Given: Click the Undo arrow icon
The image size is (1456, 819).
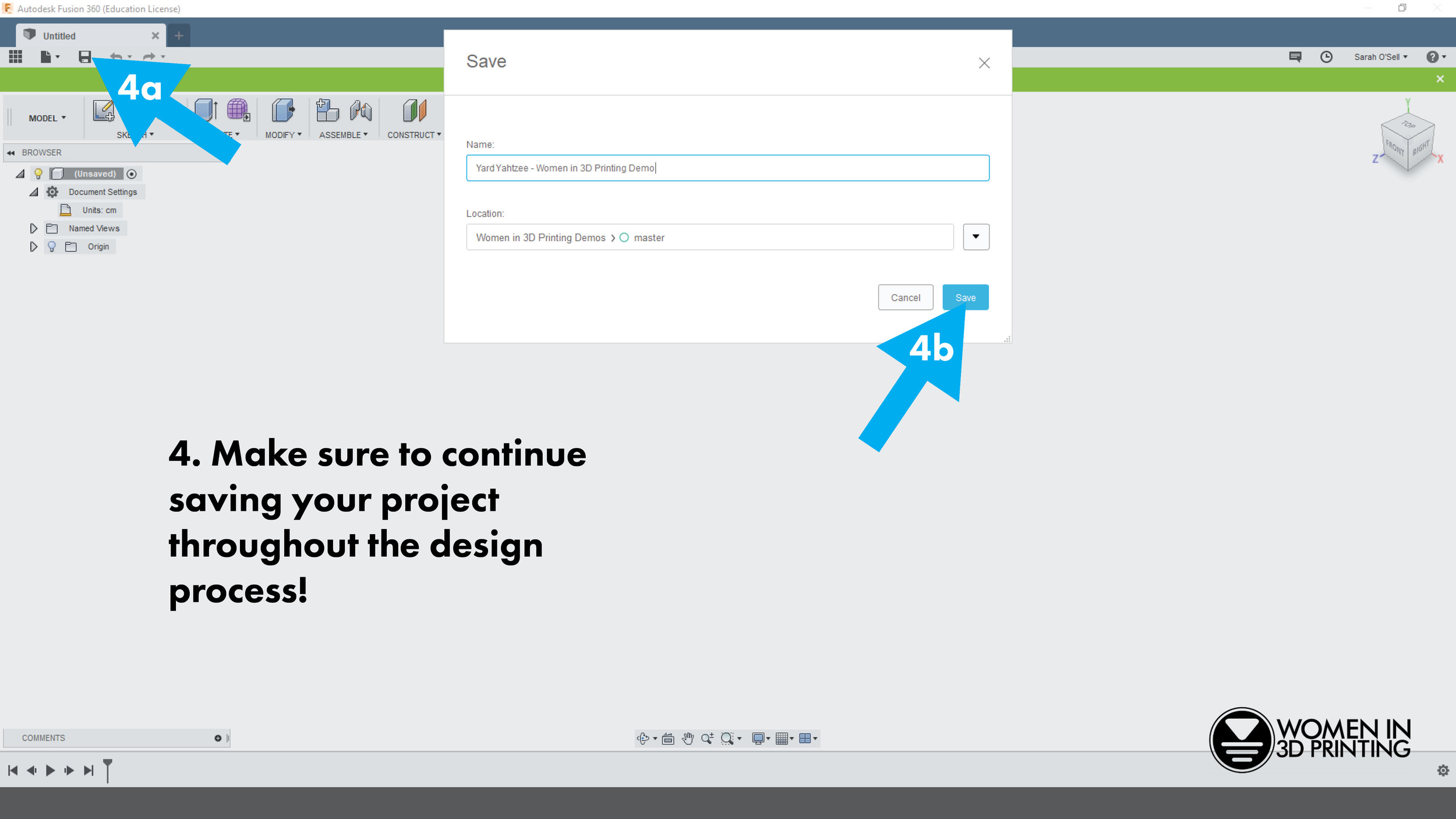Looking at the screenshot, I should tap(116, 57).
